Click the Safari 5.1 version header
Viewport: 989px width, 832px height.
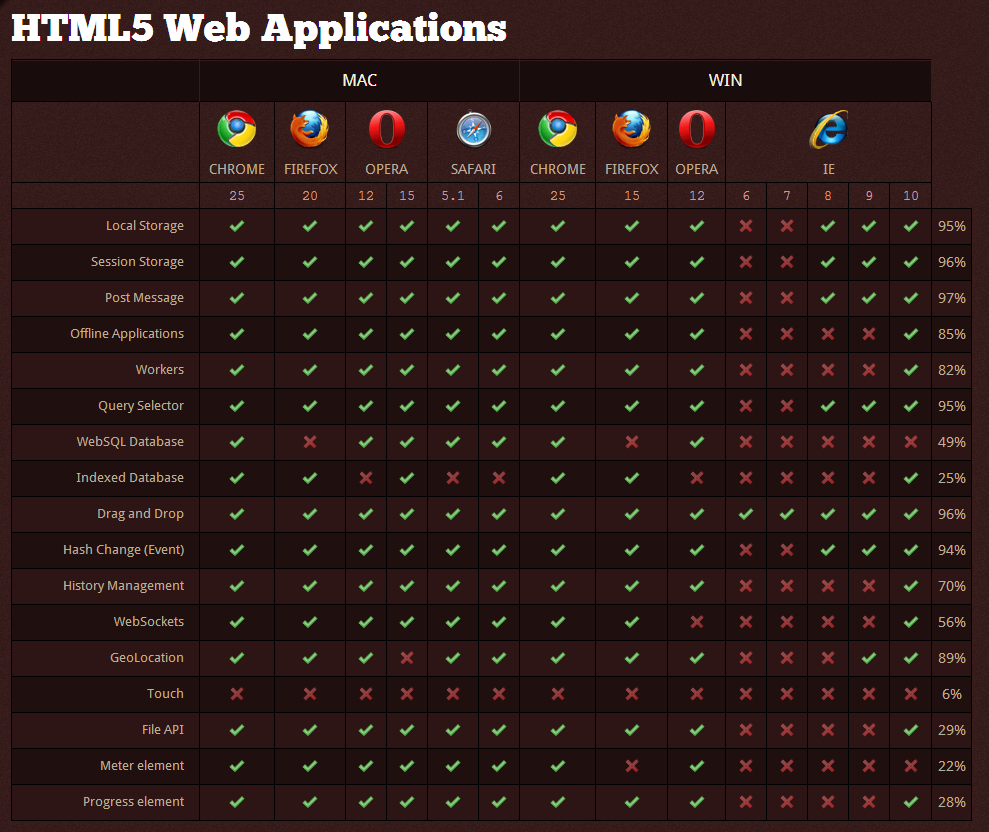[x=452, y=196]
